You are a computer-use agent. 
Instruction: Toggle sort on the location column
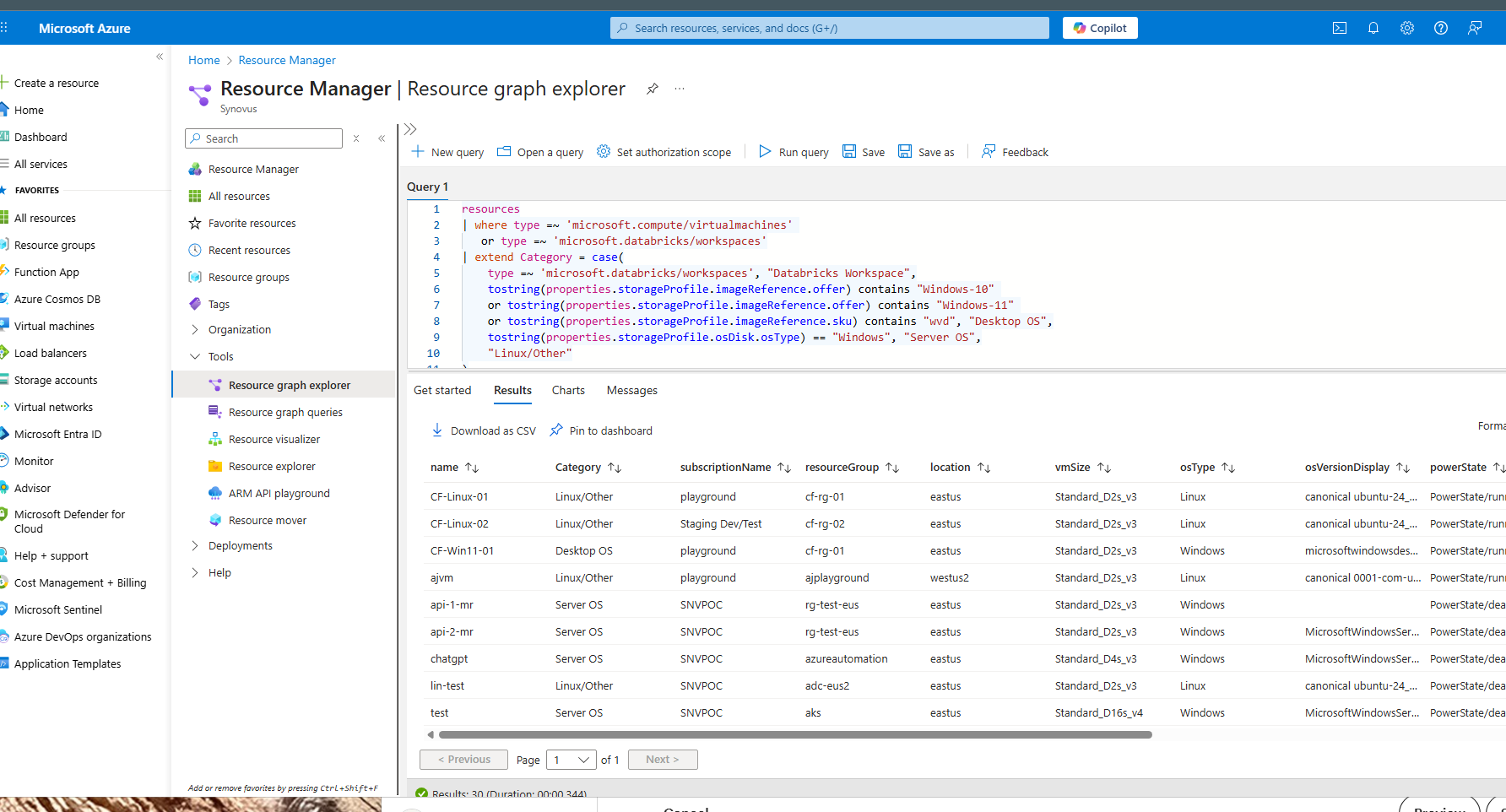coord(984,467)
